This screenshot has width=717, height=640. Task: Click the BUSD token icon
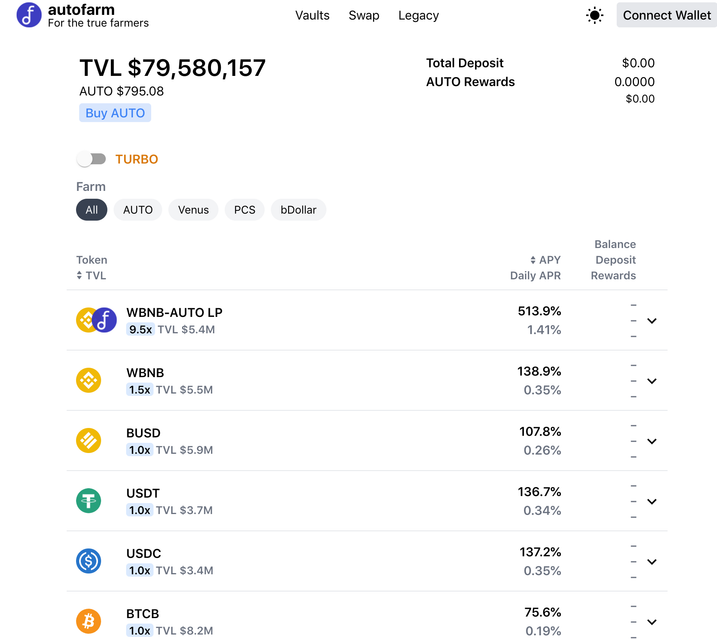(88, 441)
